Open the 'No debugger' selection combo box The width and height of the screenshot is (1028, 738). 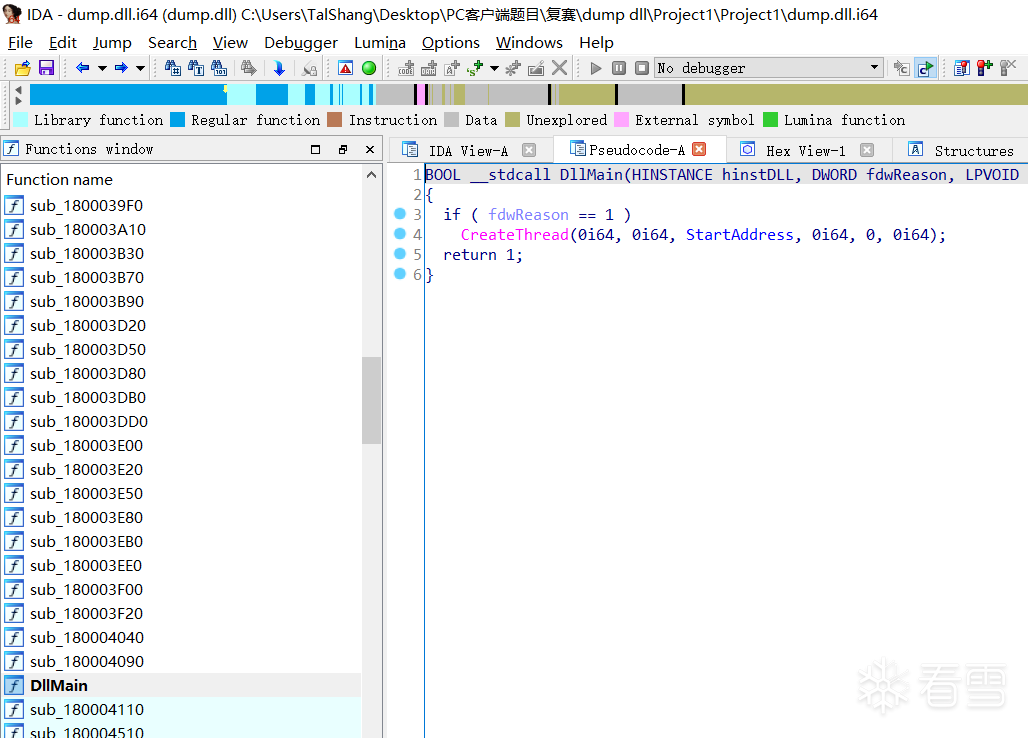pyautogui.click(x=768, y=68)
